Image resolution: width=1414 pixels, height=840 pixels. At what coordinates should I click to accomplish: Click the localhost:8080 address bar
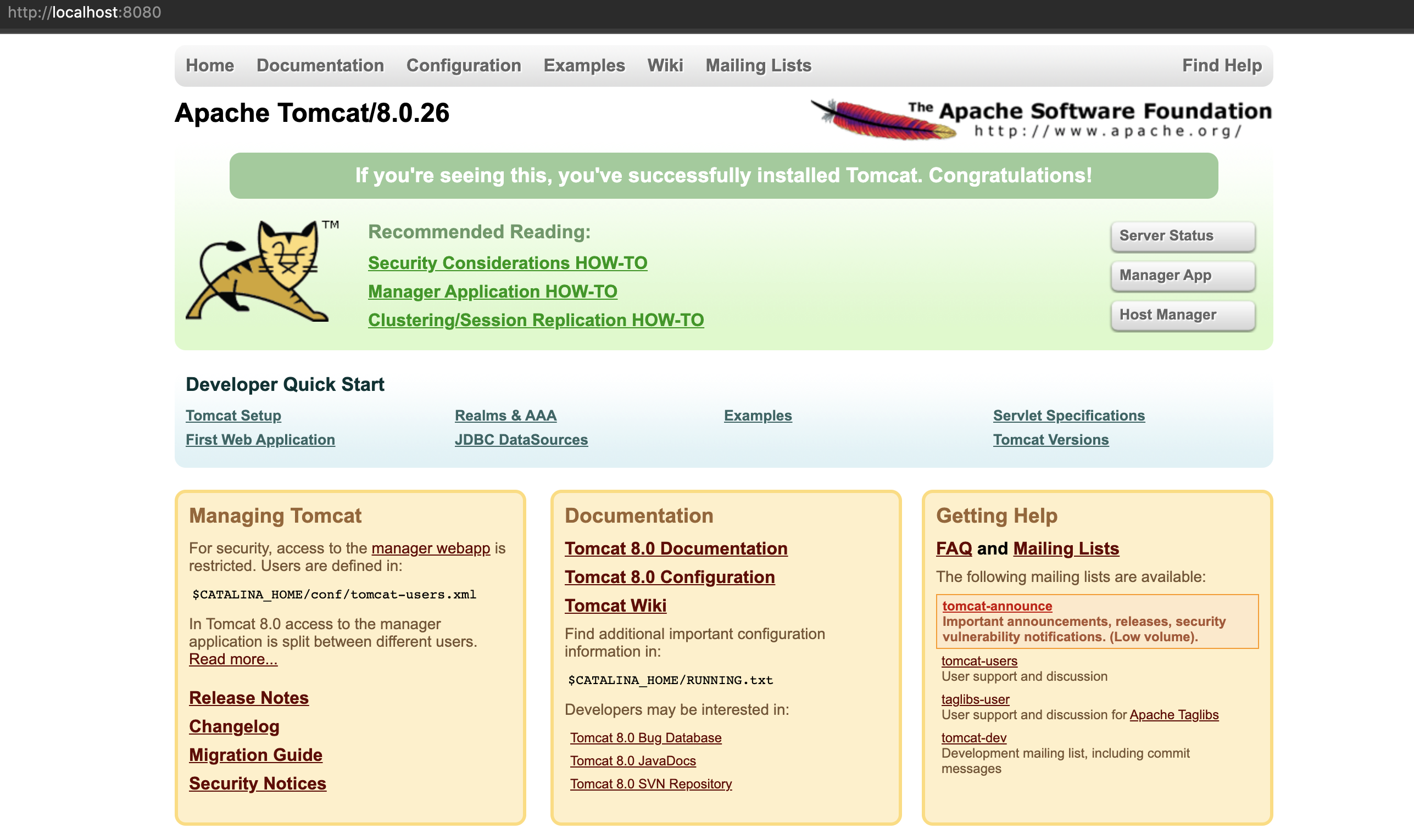click(85, 13)
